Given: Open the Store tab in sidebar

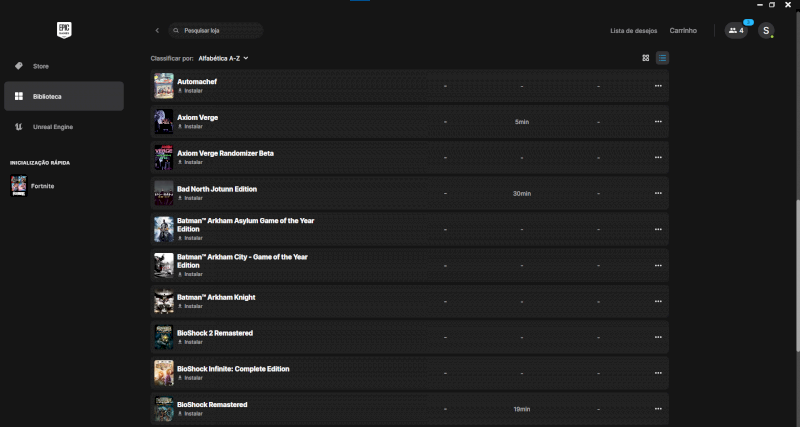Looking at the screenshot, I should coord(41,66).
